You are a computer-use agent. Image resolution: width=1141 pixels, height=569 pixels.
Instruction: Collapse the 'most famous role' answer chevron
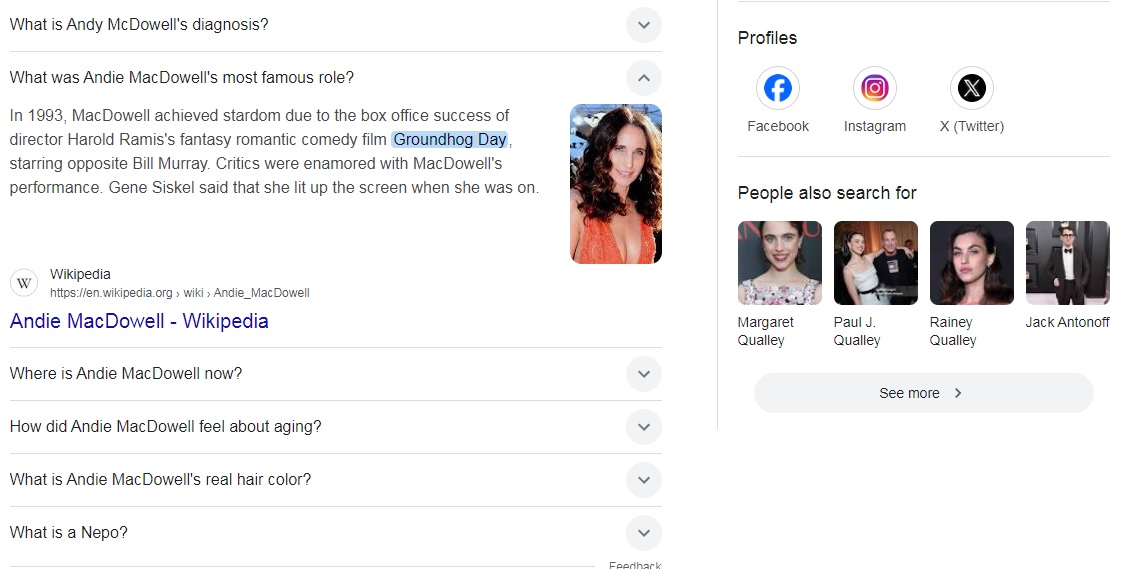[x=643, y=78]
